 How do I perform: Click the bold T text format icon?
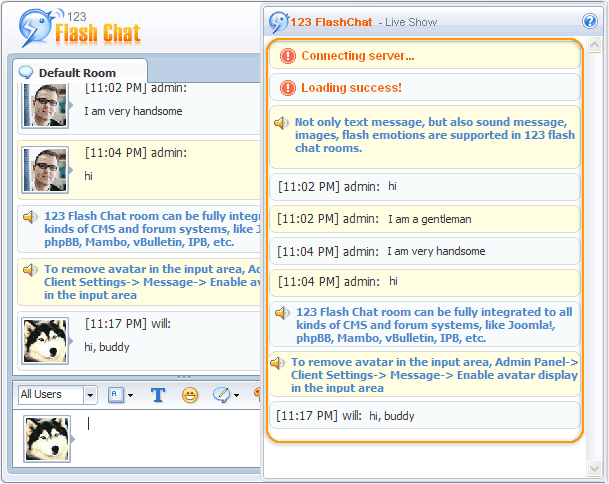158,395
